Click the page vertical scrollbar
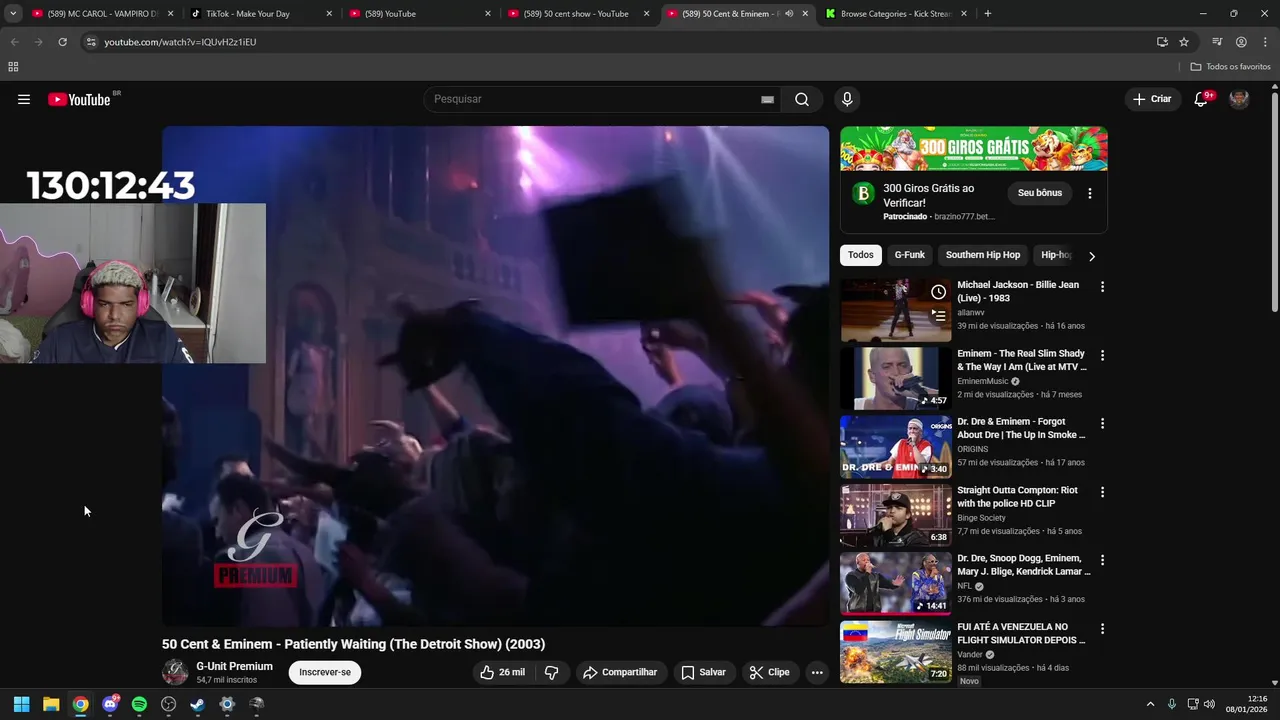Screen dimensions: 1280x720 (1274, 203)
